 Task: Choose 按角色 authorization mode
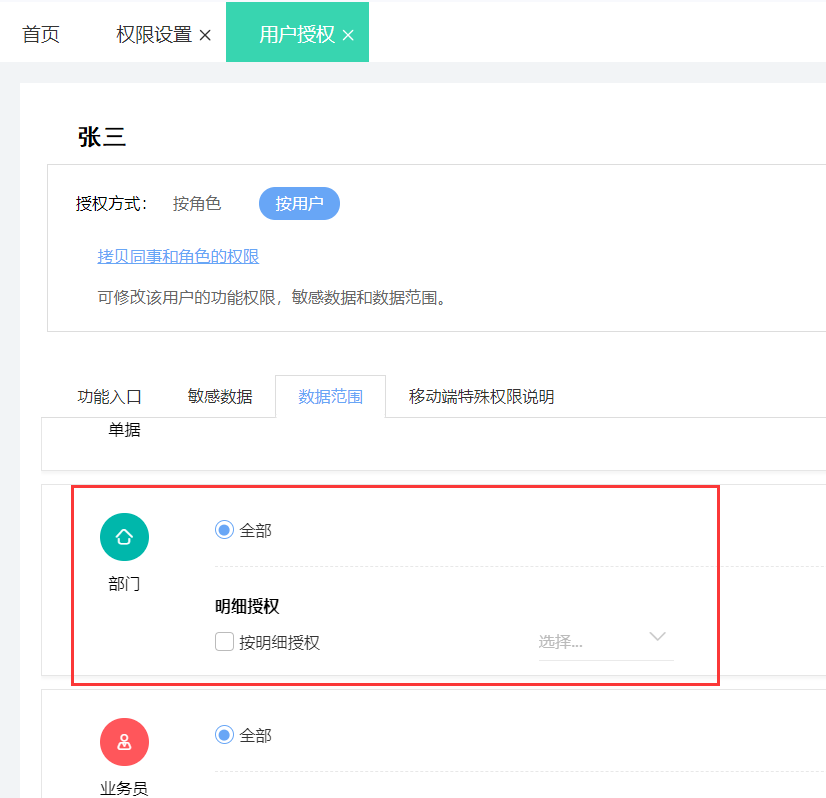click(197, 204)
